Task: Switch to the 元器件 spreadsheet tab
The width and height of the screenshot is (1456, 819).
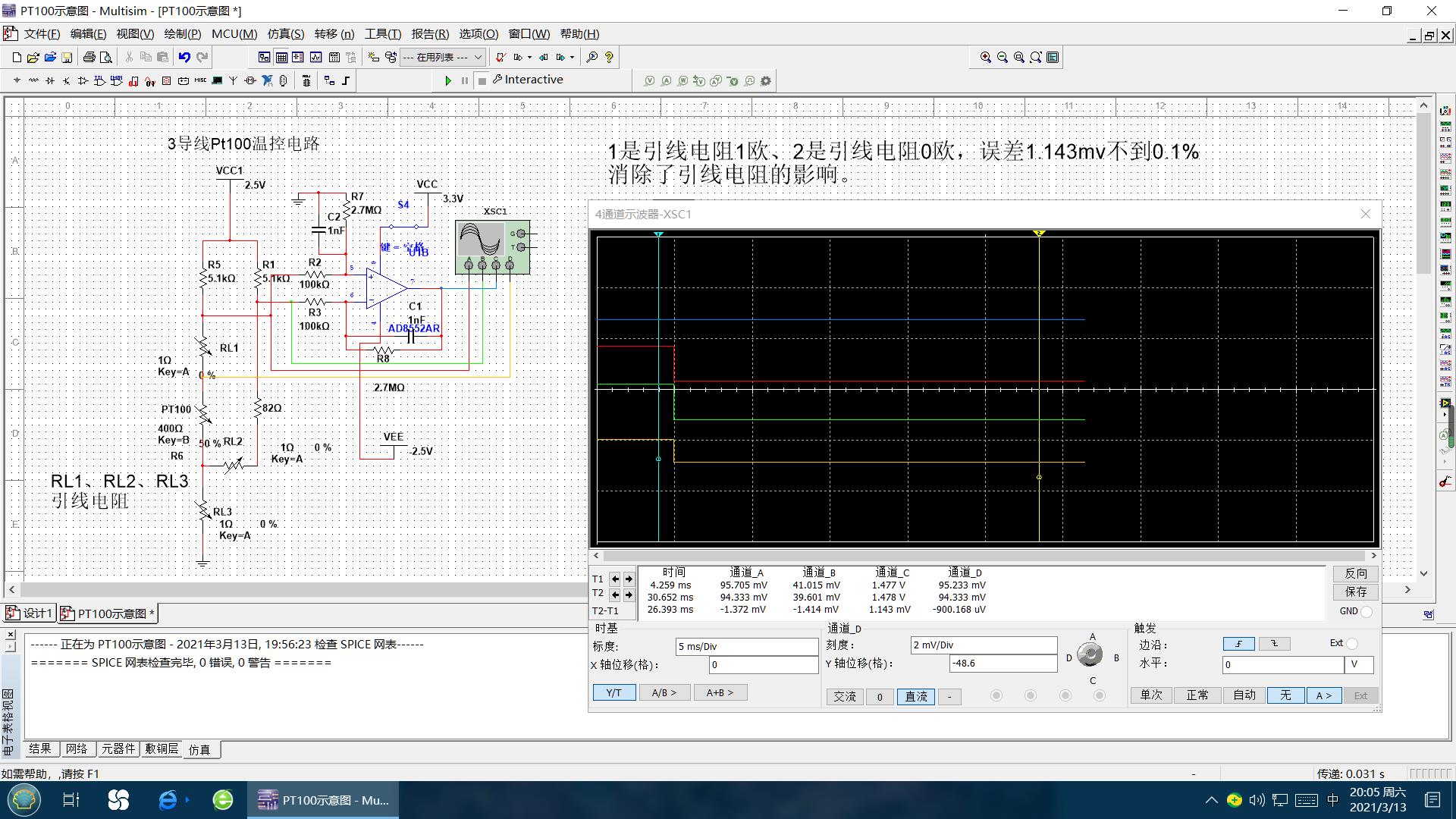Action: (118, 748)
